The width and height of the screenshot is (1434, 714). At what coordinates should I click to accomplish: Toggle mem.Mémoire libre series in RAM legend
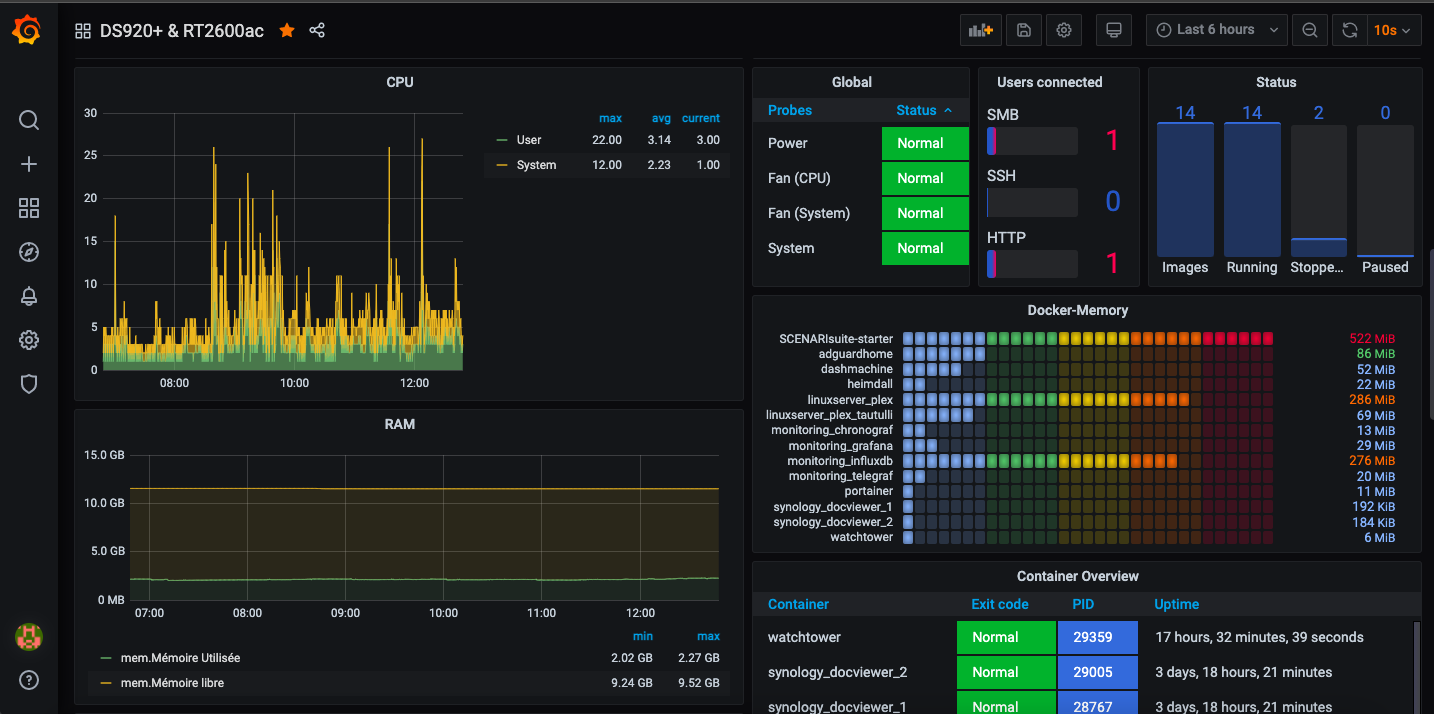171,683
